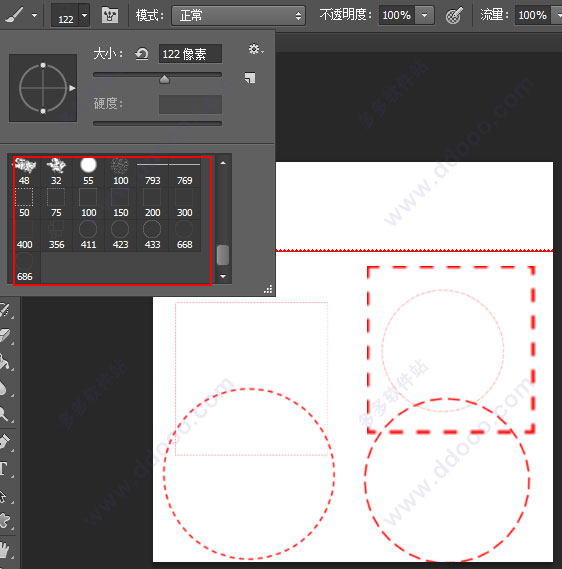Enable pressure for opacity icon

[x=454, y=16]
